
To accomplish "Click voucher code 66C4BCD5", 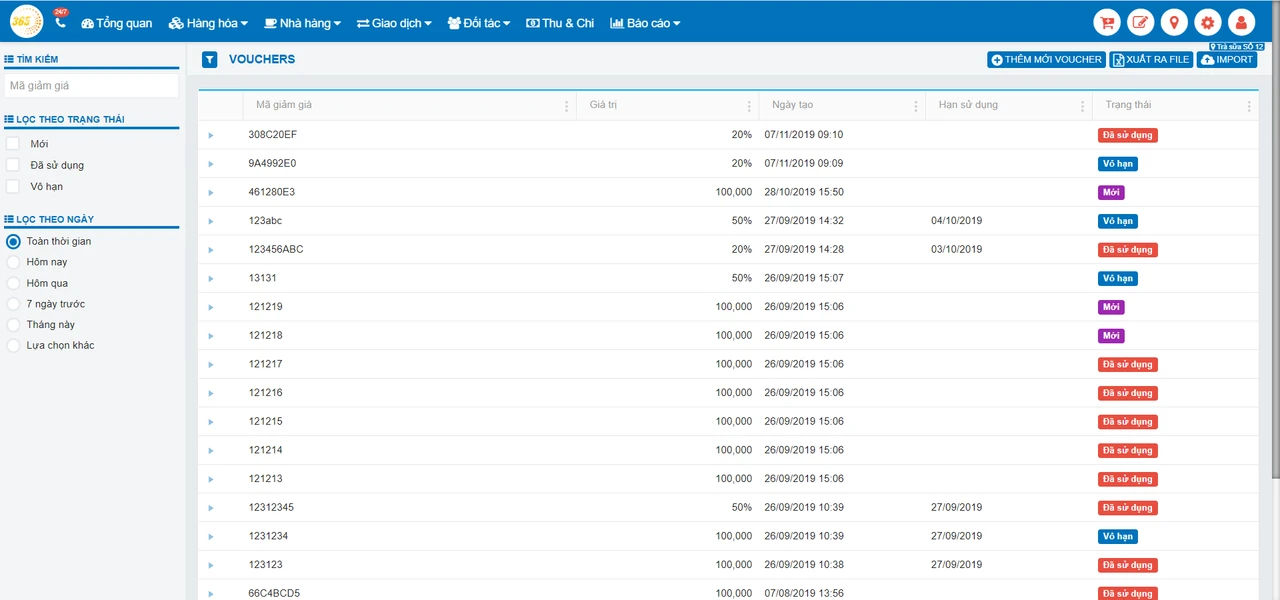I will click(274, 593).
